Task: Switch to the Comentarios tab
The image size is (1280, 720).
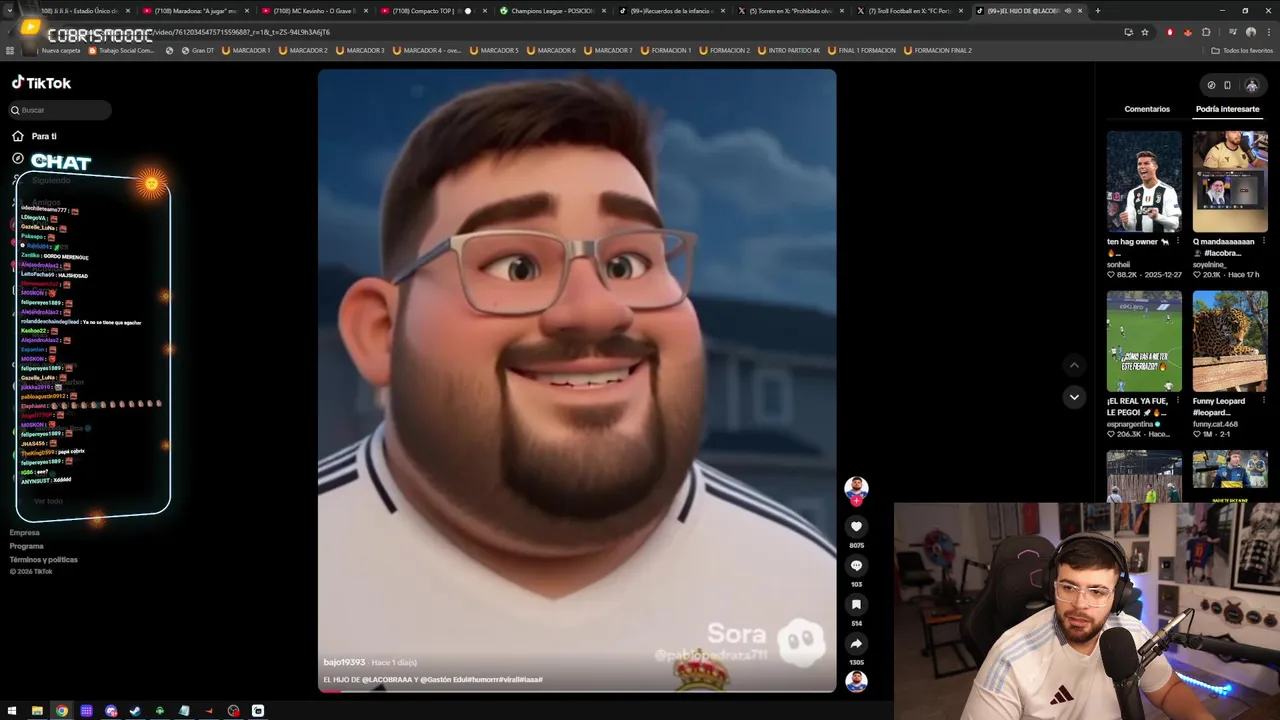Action: [1147, 109]
